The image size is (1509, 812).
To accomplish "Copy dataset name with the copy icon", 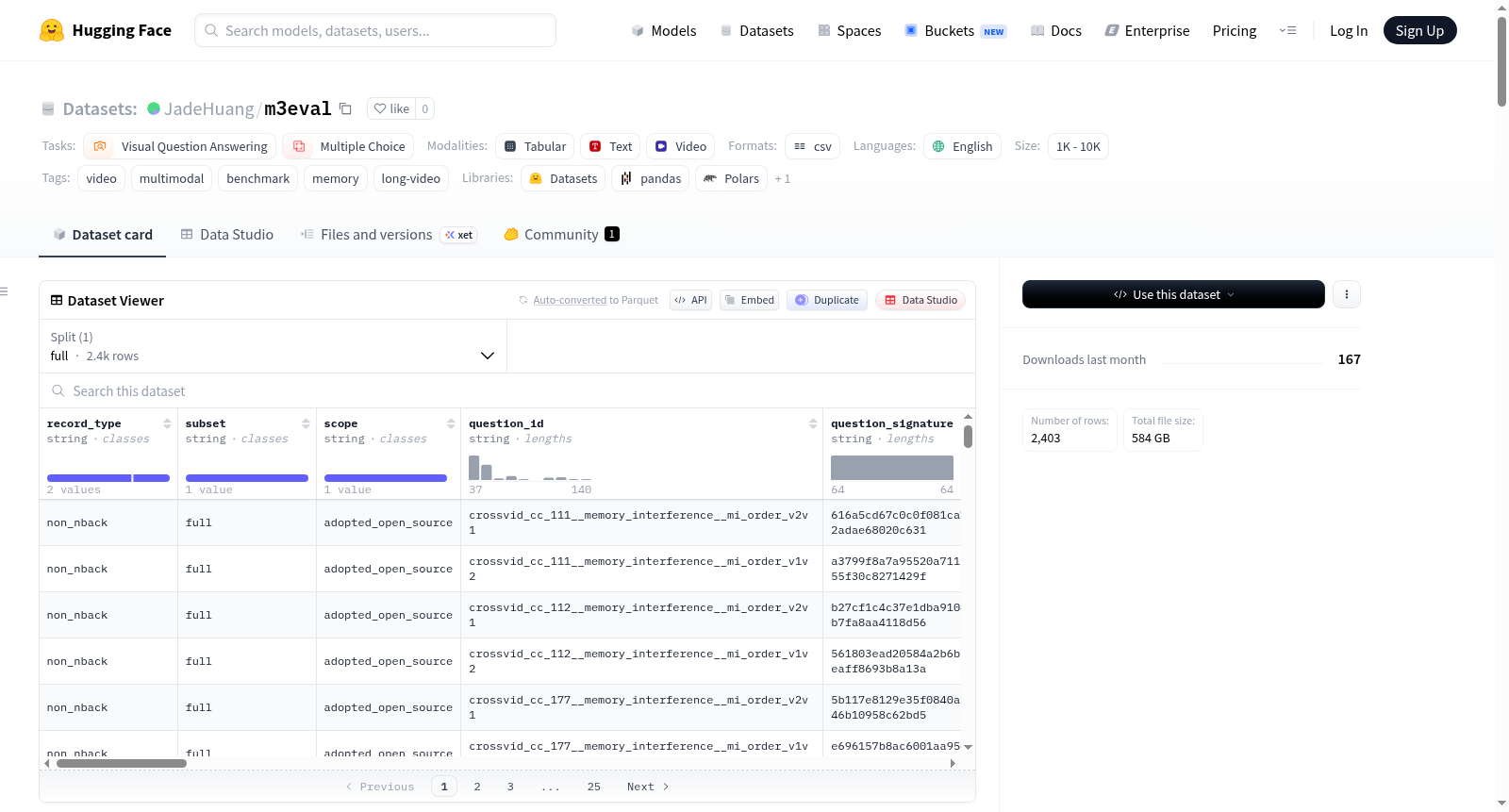I will coord(345,108).
